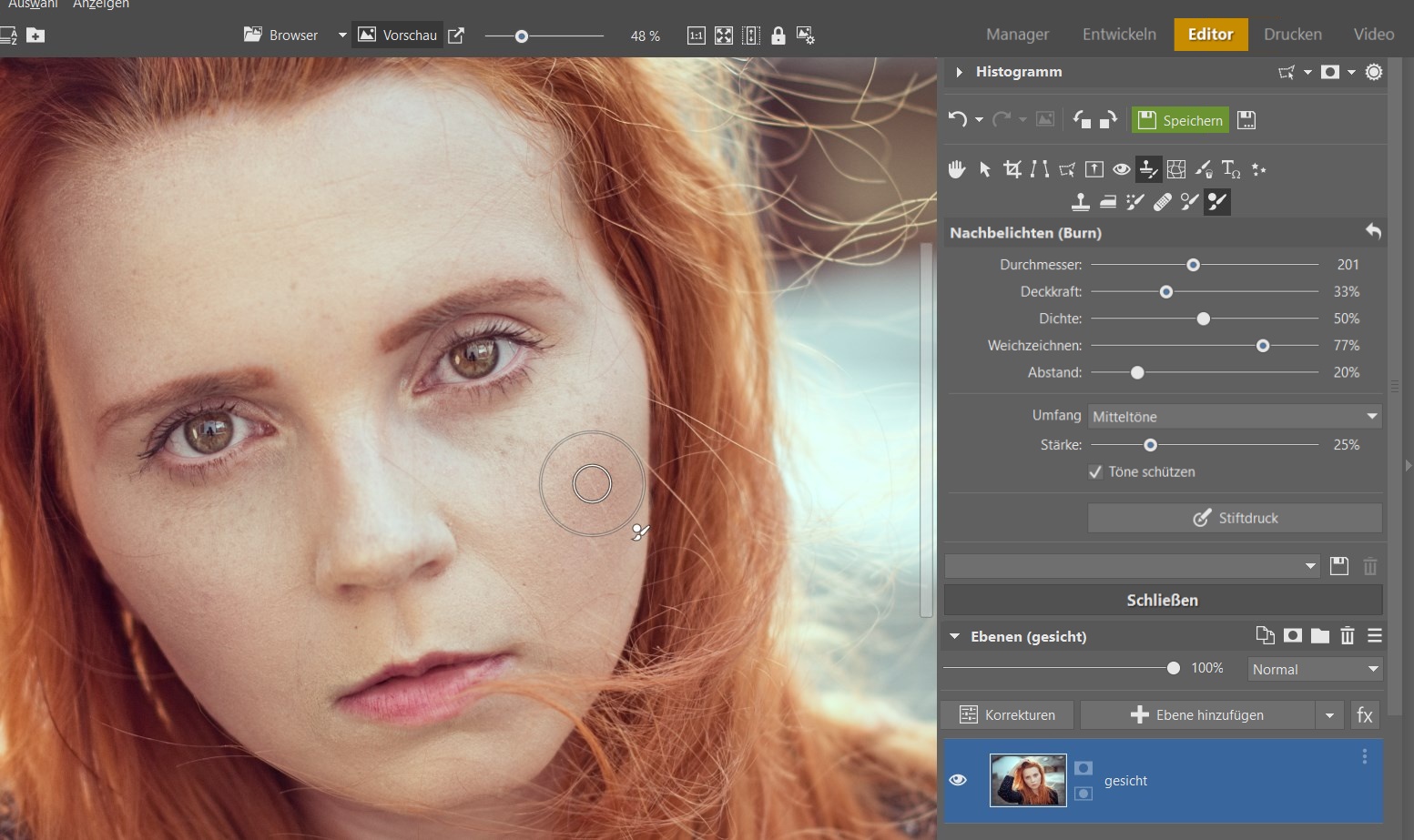The height and width of the screenshot is (840, 1414).
Task: Select the effects stars tool
Action: pyautogui.click(x=1259, y=169)
